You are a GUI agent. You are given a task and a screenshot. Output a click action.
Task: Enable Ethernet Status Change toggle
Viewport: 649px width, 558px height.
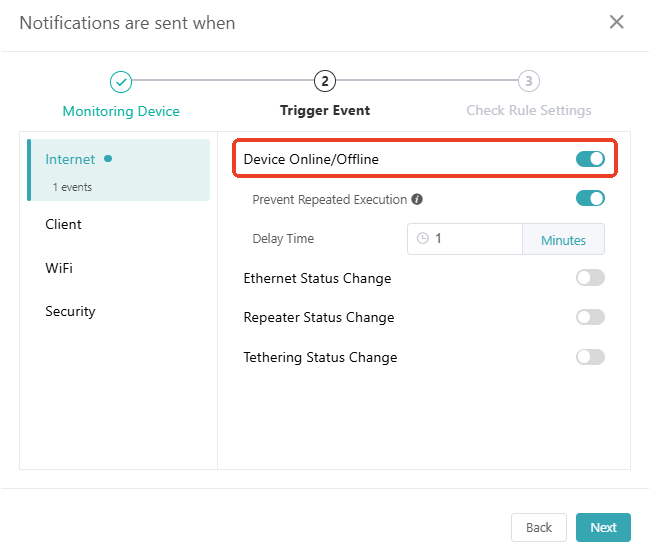point(590,278)
